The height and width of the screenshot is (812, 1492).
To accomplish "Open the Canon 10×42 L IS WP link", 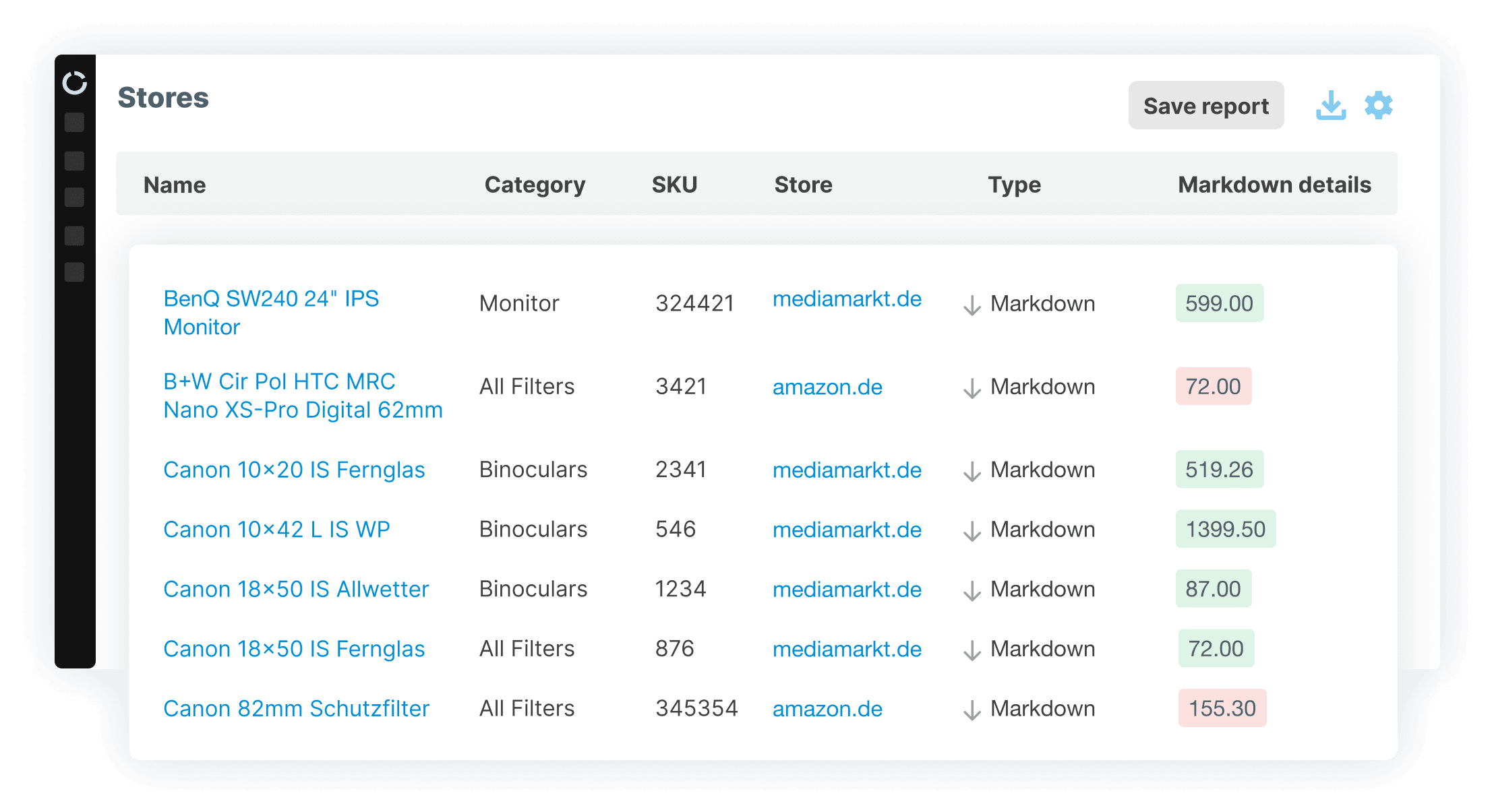I will [x=276, y=530].
